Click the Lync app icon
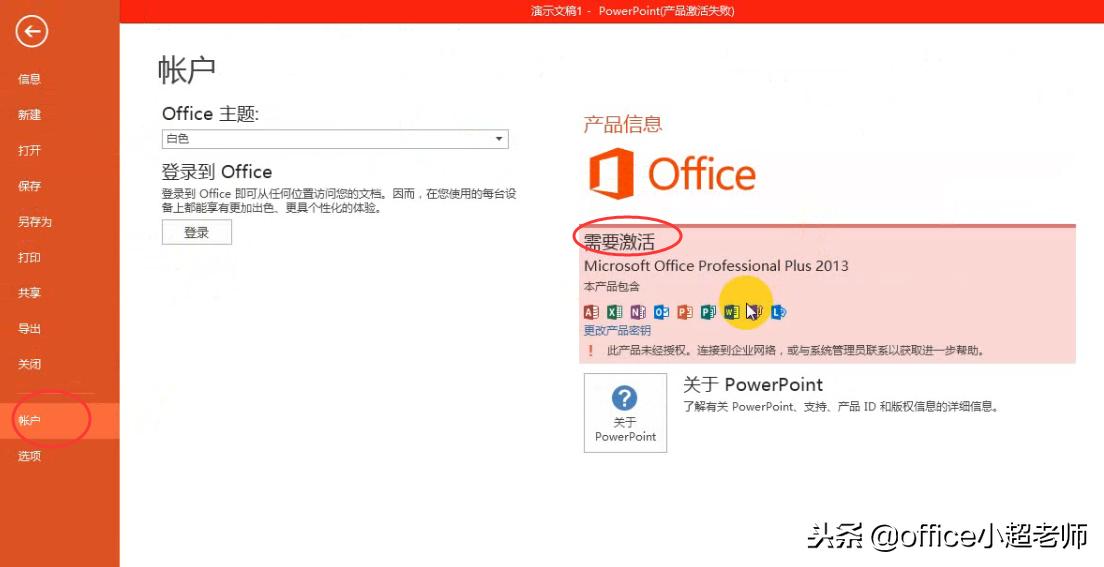The image size is (1104, 567). (x=778, y=311)
